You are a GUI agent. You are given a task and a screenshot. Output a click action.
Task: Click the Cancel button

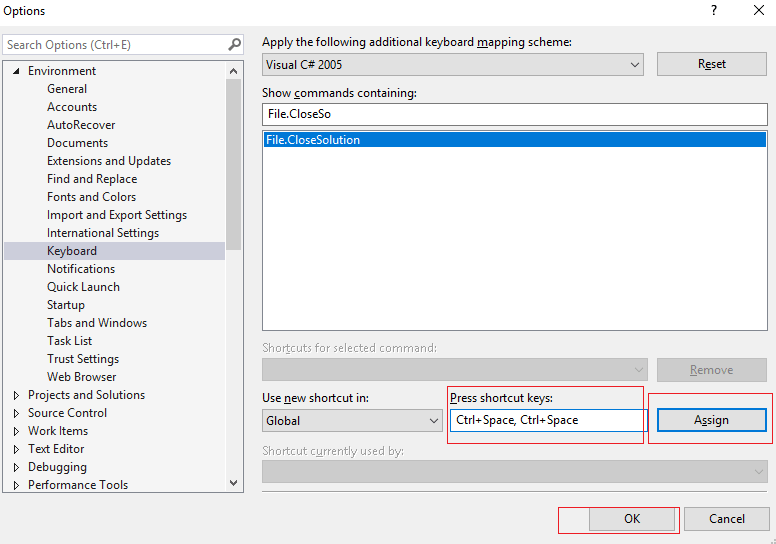[x=727, y=519]
